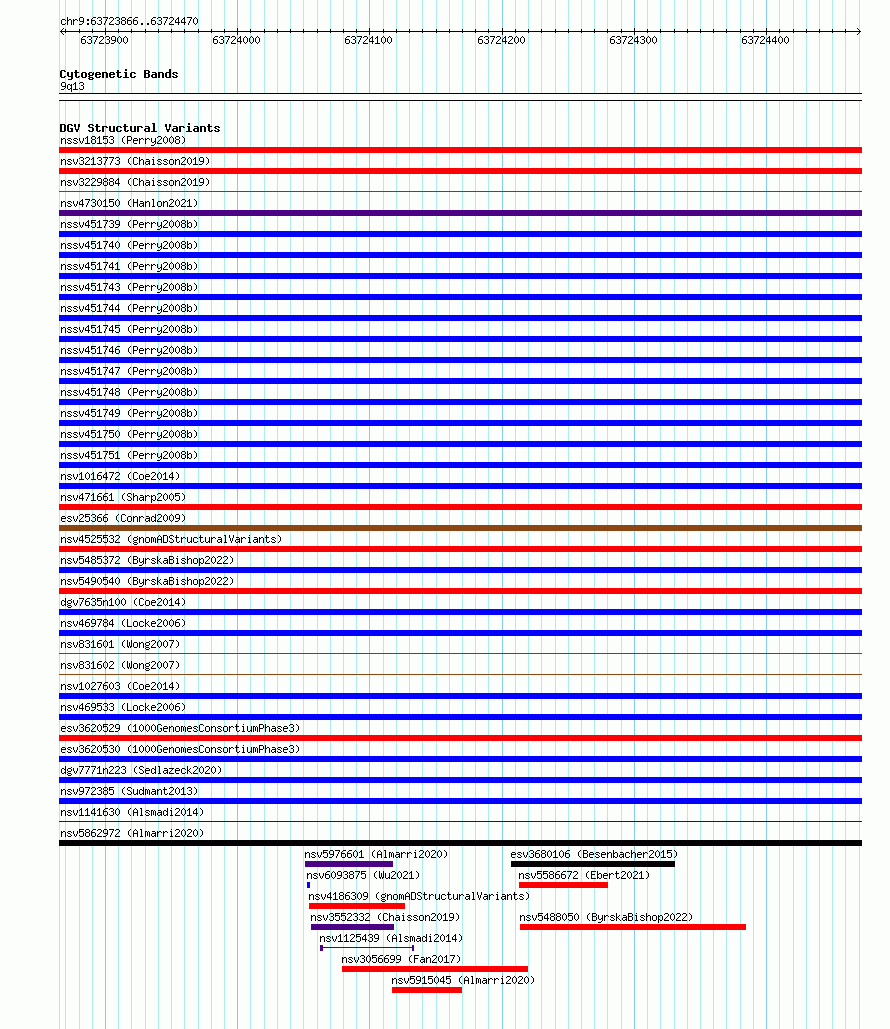Click the nsv831602 (Wong2007) label
Image resolution: width=890 pixels, height=1029 pixels.
point(120,665)
